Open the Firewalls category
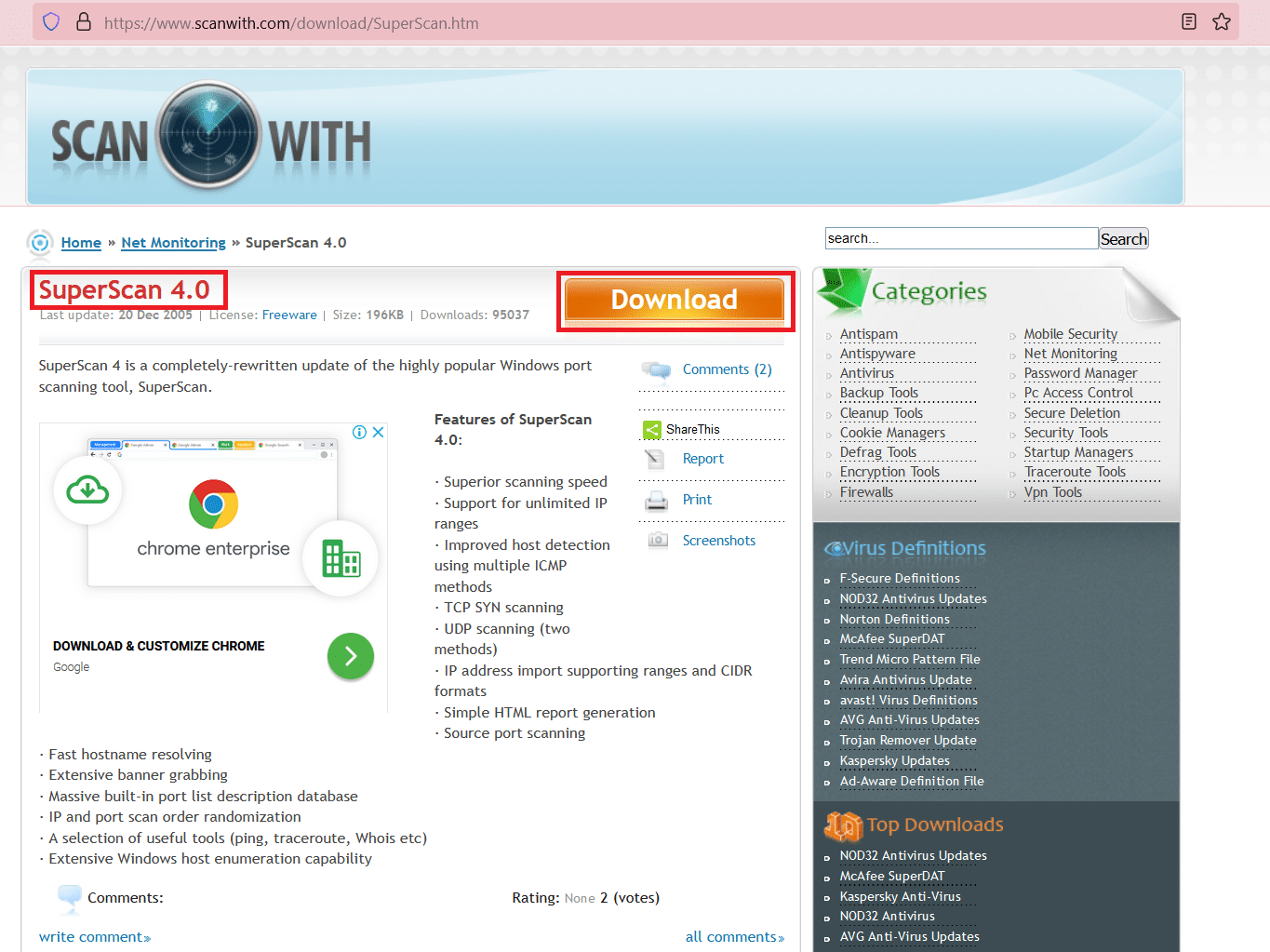The image size is (1270, 952). pos(866,492)
